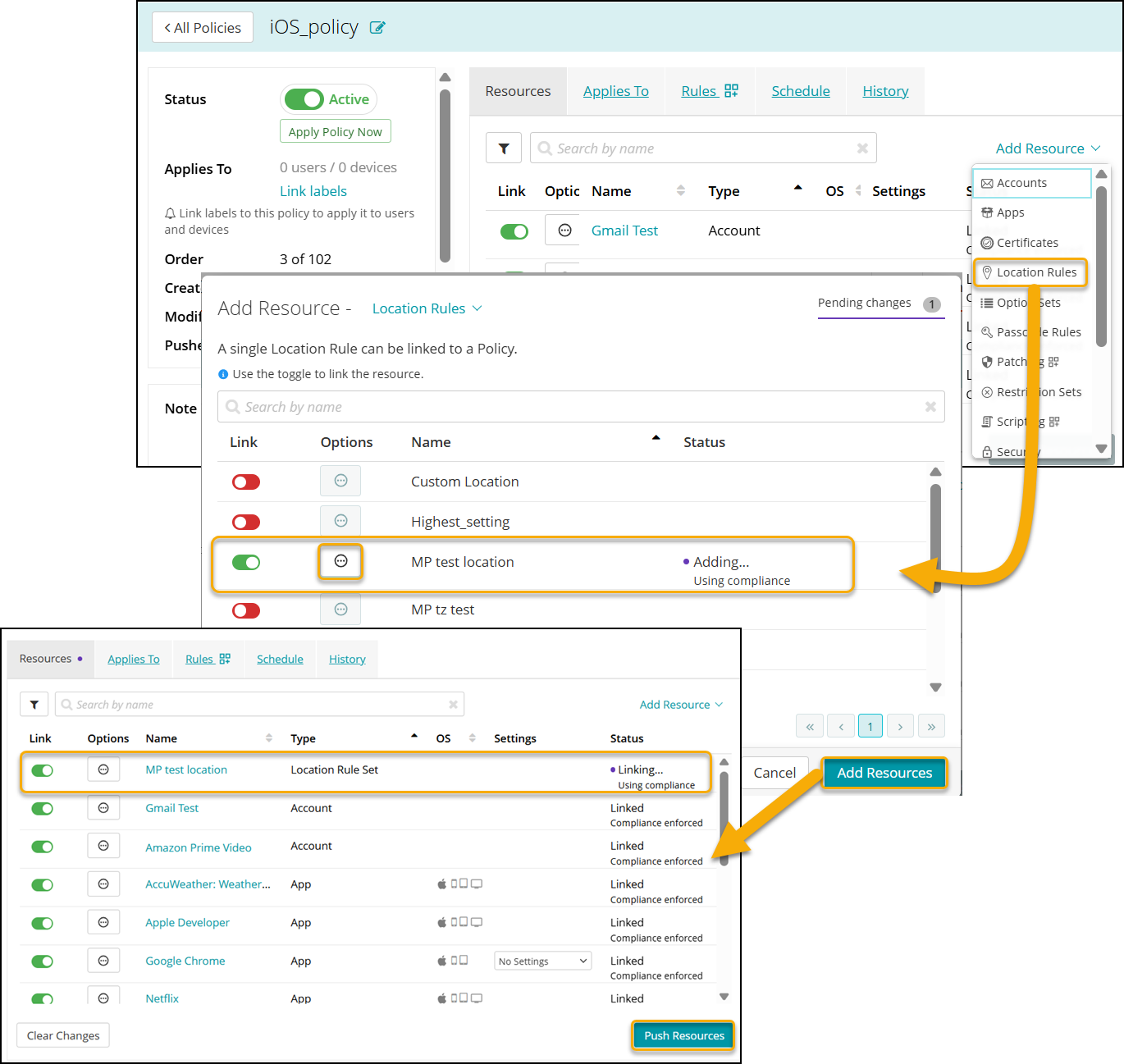Switch to the Schedule tab in top panel
Screen dimensions: 1124x1064
click(800, 91)
